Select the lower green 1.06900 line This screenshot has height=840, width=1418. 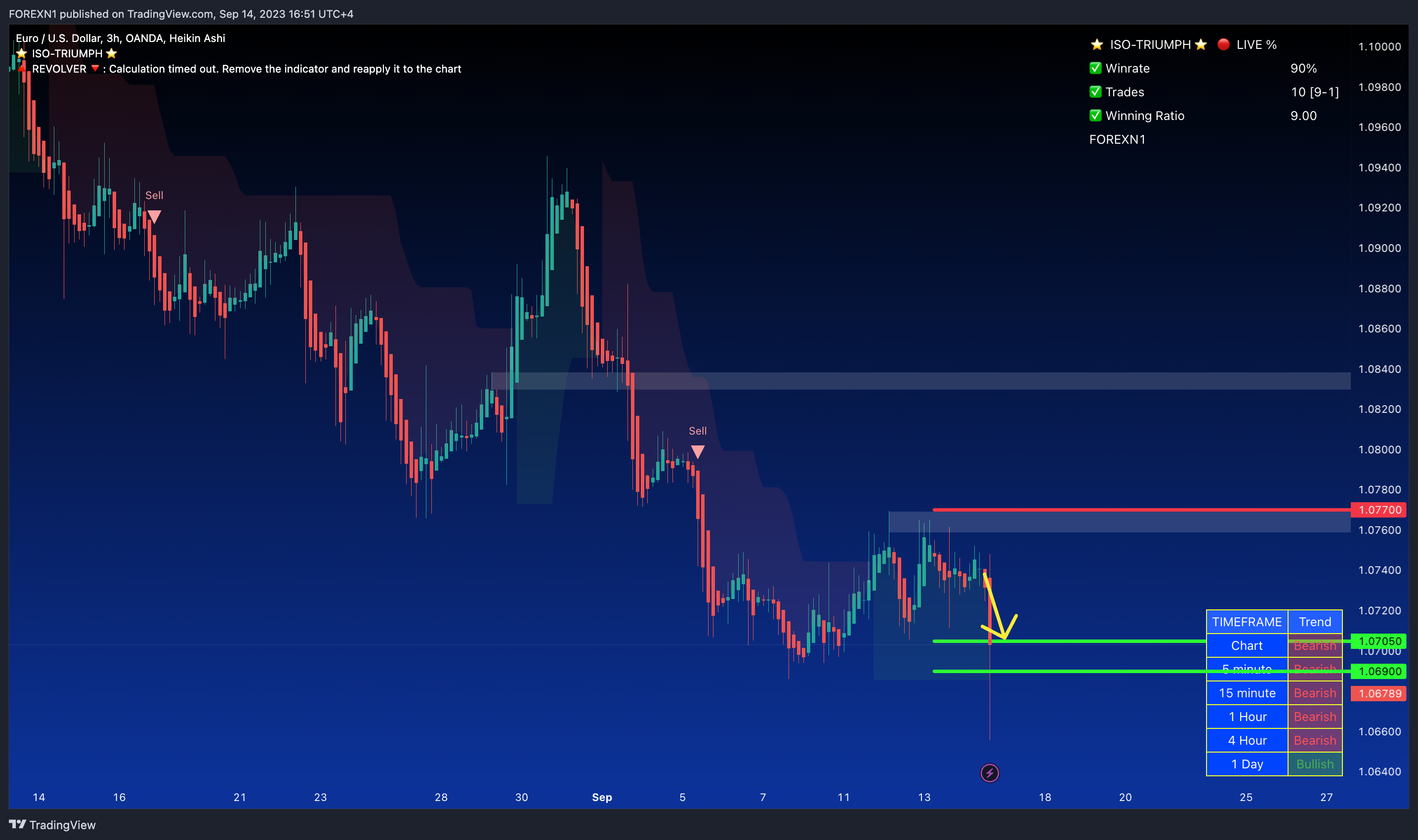1141,671
